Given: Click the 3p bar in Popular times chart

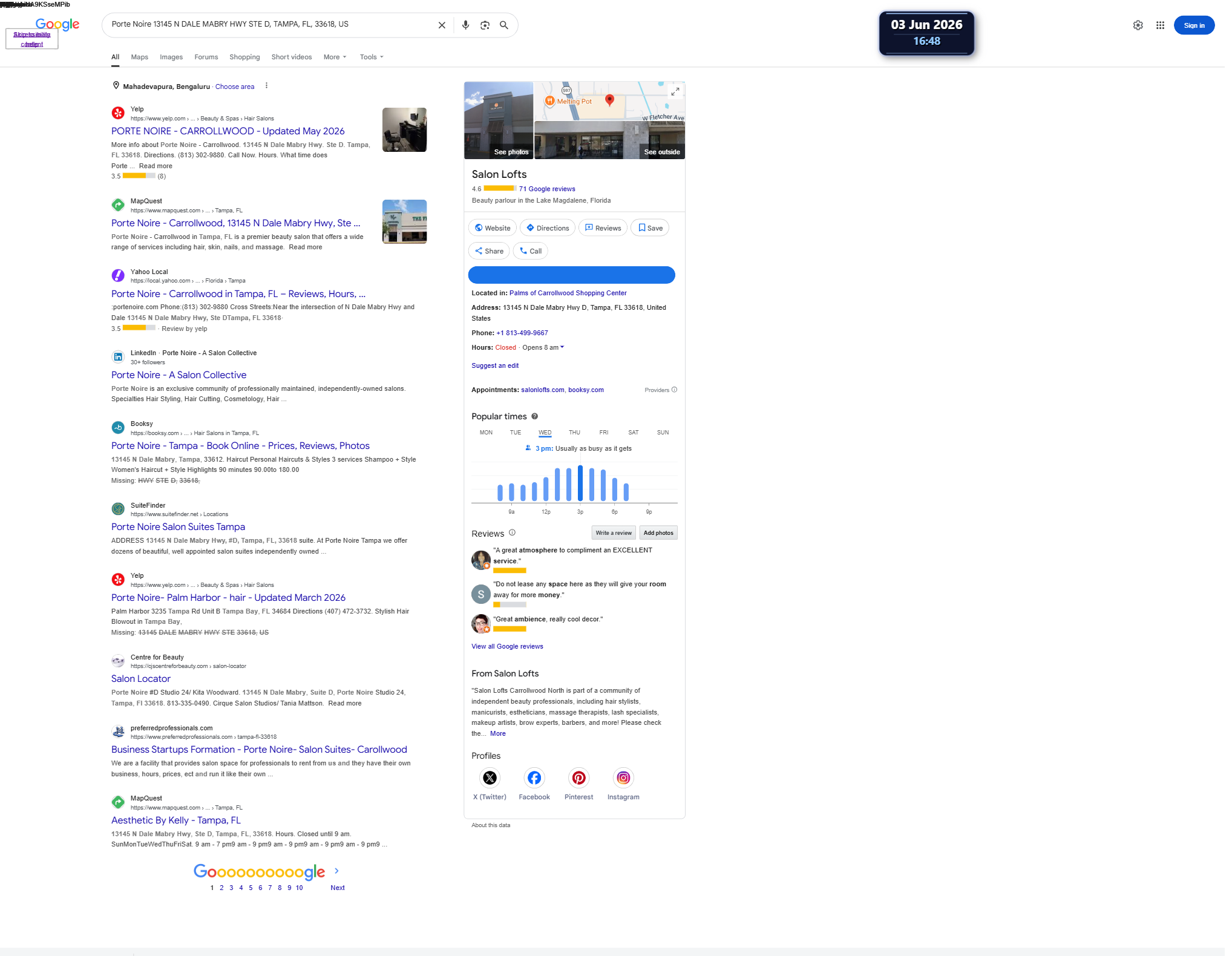Looking at the screenshot, I should (x=580, y=483).
